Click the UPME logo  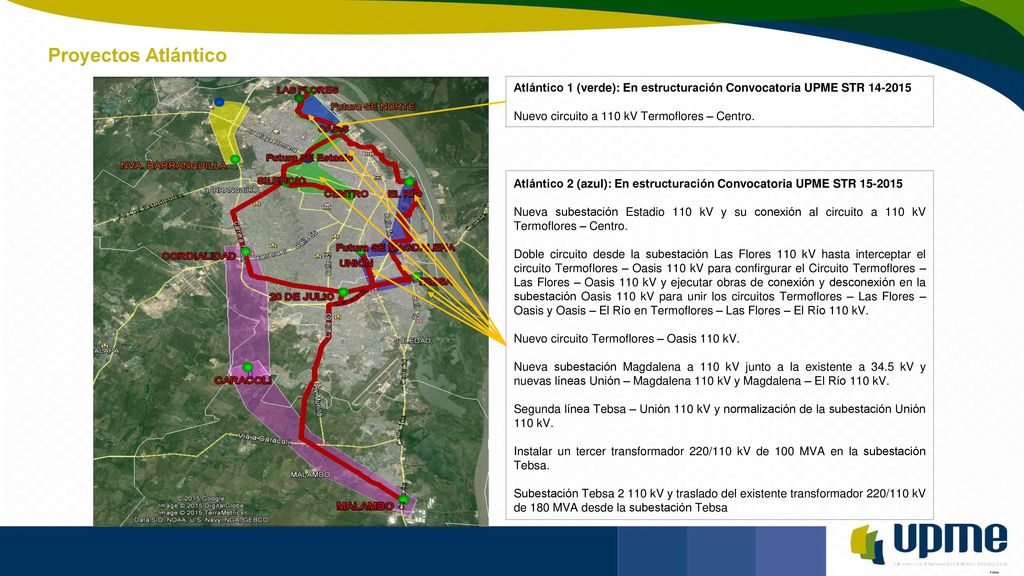tap(929, 543)
